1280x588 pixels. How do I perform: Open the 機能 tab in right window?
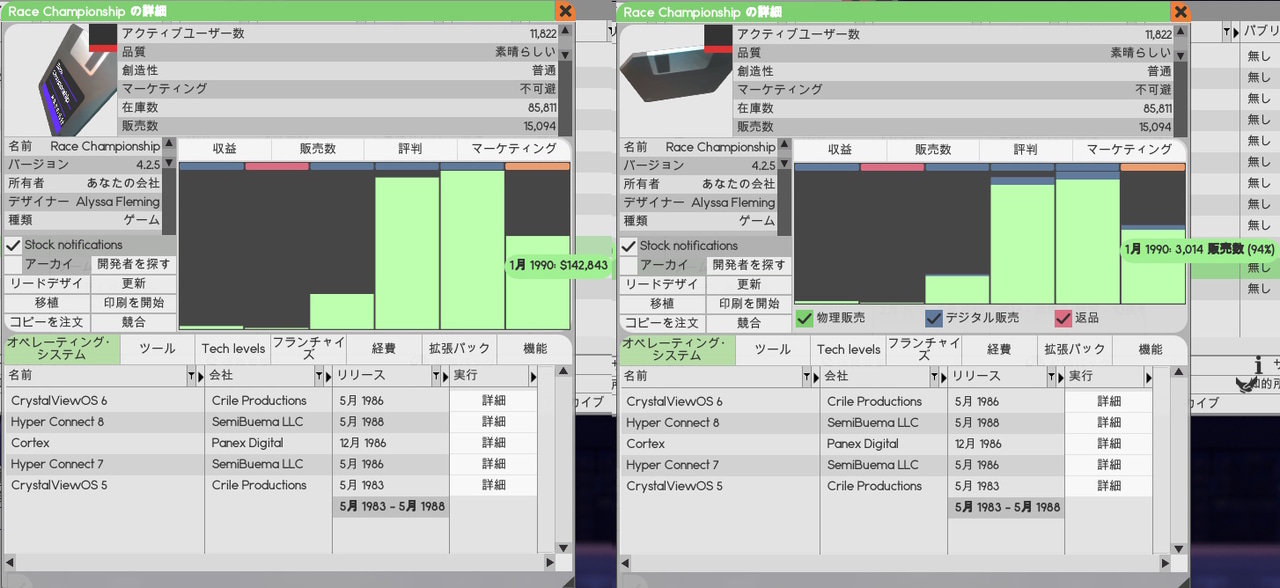pyautogui.click(x=1150, y=349)
